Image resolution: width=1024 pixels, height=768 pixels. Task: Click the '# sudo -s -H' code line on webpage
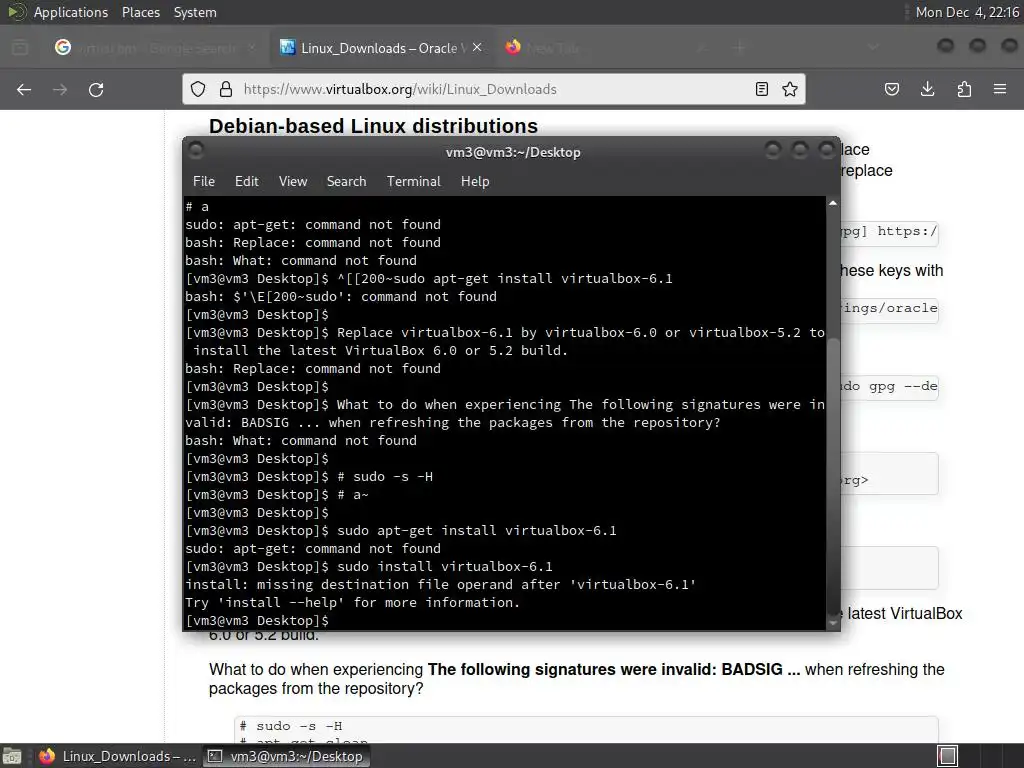point(291,726)
